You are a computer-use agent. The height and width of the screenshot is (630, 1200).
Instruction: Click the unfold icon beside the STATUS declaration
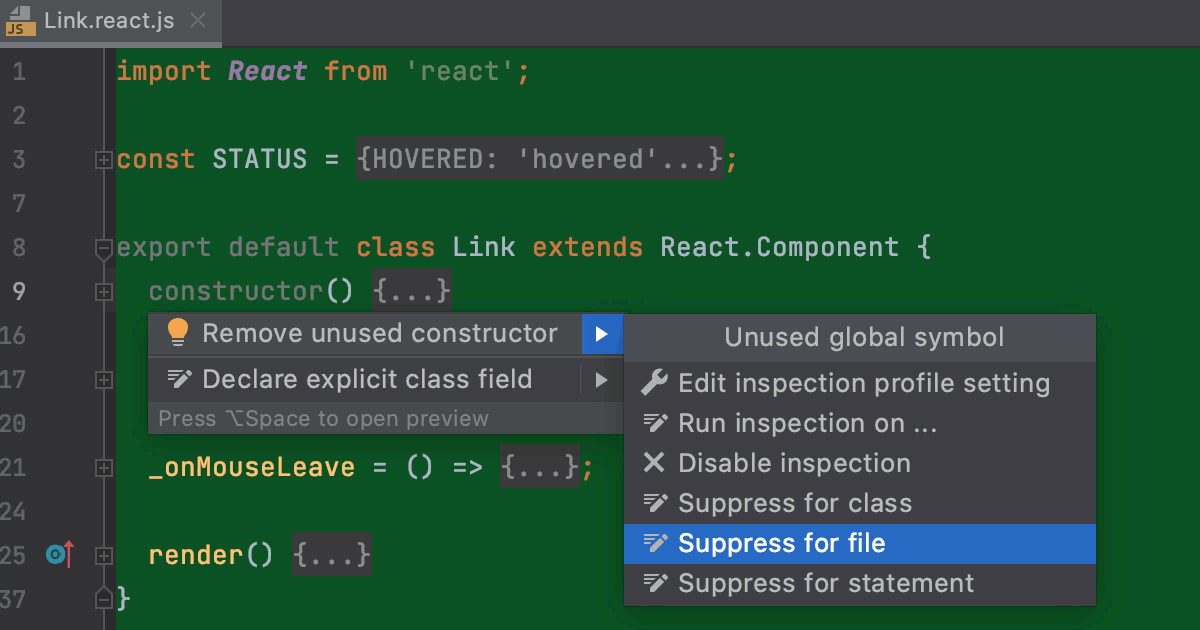104,159
